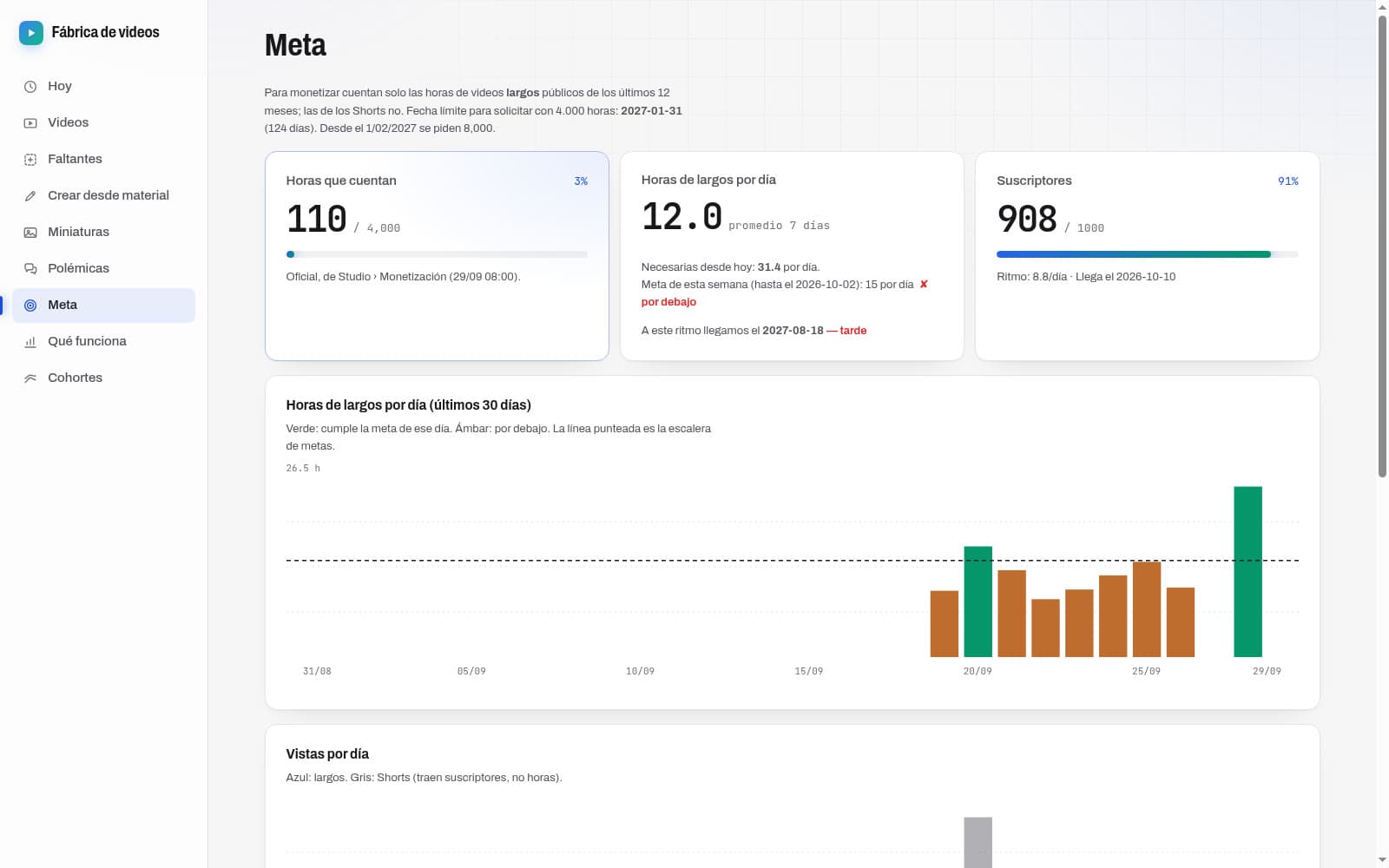
Task: Click the green bar above 20/09
Action: (x=978, y=602)
